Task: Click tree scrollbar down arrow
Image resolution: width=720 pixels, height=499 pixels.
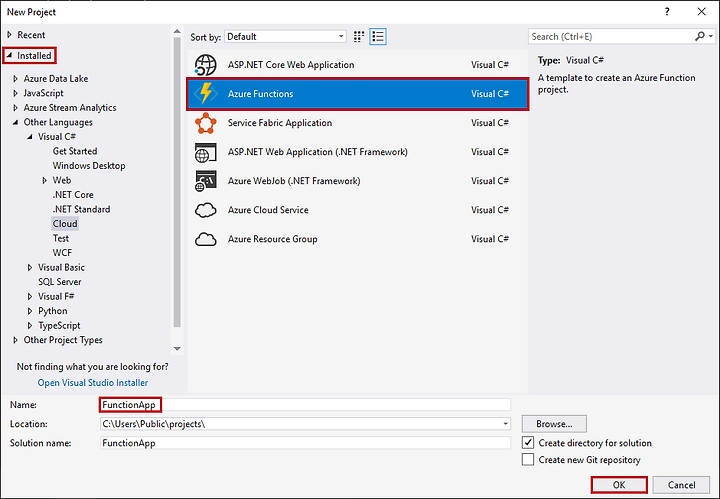Action: [177, 349]
